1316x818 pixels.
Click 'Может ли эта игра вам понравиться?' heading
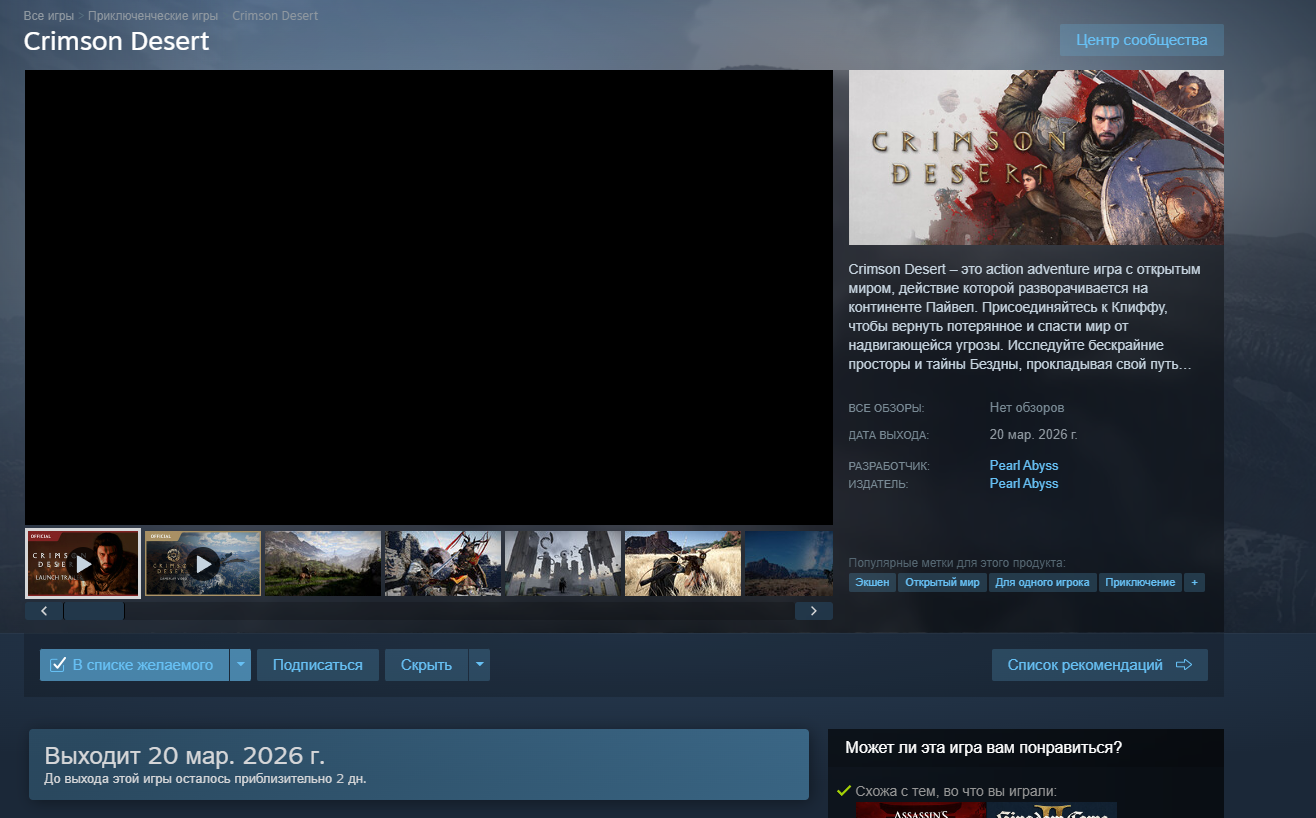(x=983, y=748)
